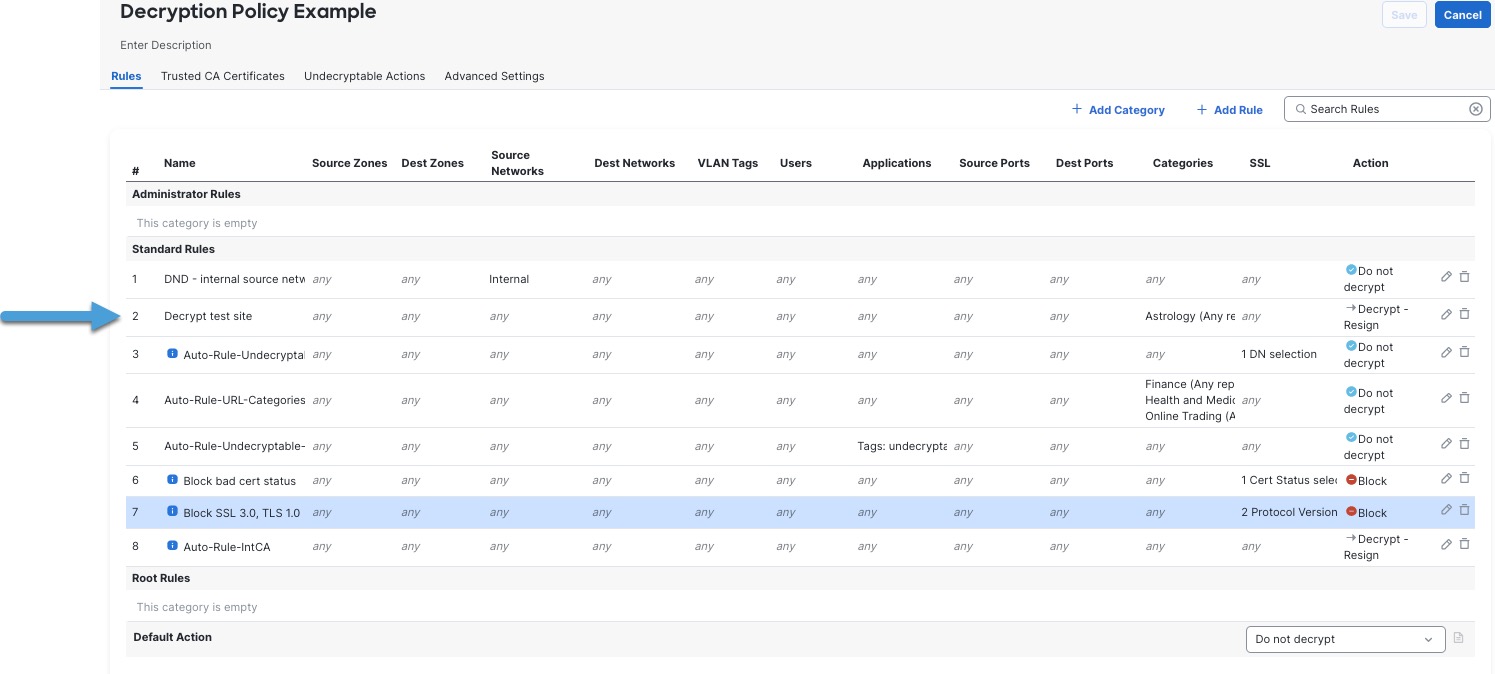Open the Undecryptable Actions tab
The height and width of the screenshot is (674, 1495).
(364, 76)
